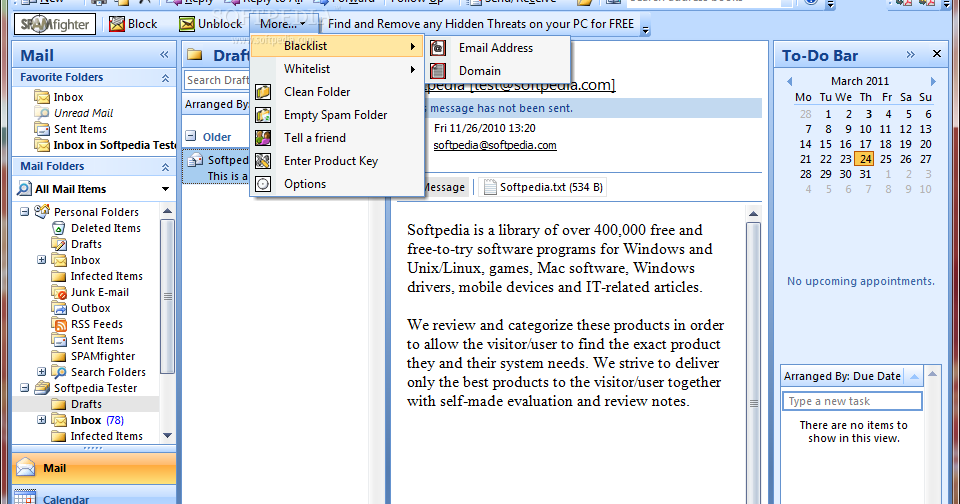Choose Tell a friend menu entry
Image resolution: width=960 pixels, height=504 pixels.
(337, 138)
